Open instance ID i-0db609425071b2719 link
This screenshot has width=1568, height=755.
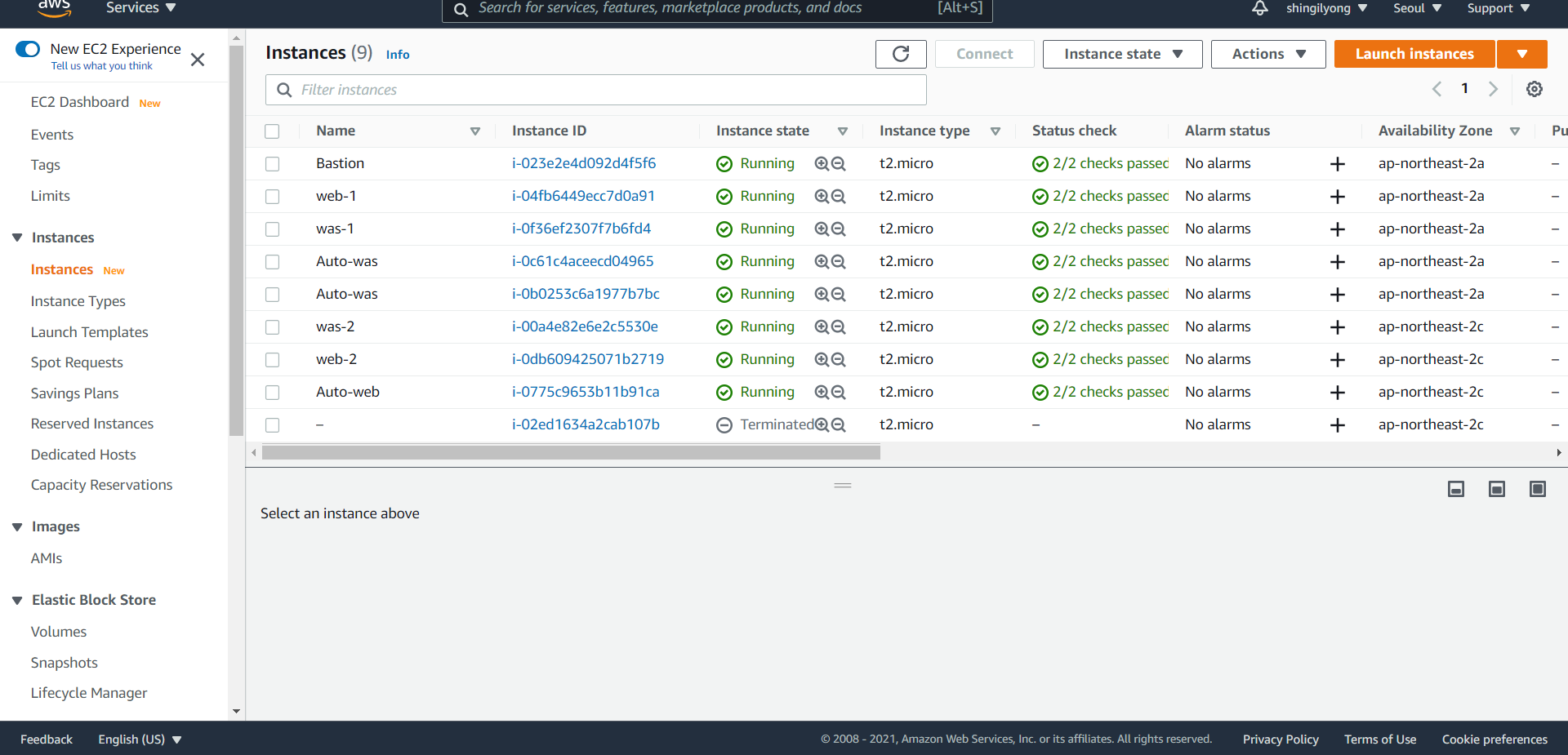(588, 359)
